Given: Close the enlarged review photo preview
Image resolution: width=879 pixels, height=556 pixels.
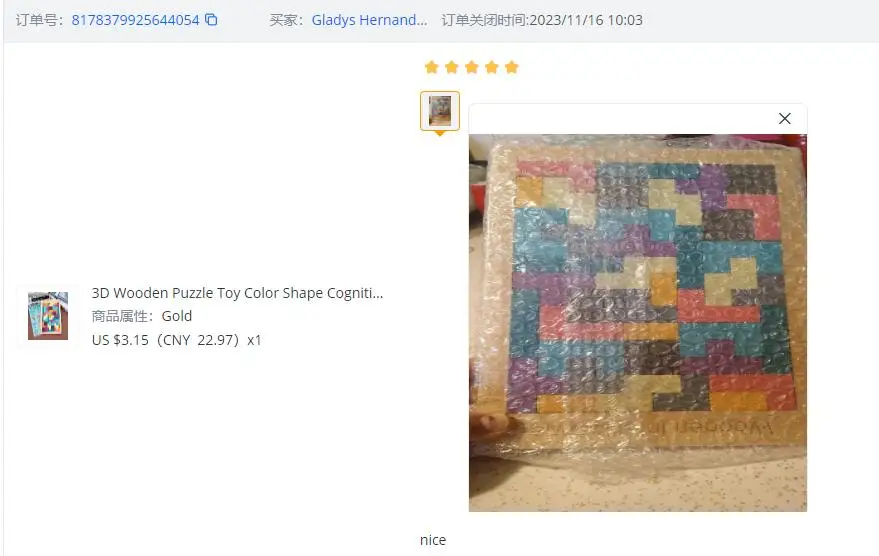Looking at the screenshot, I should coord(785,118).
